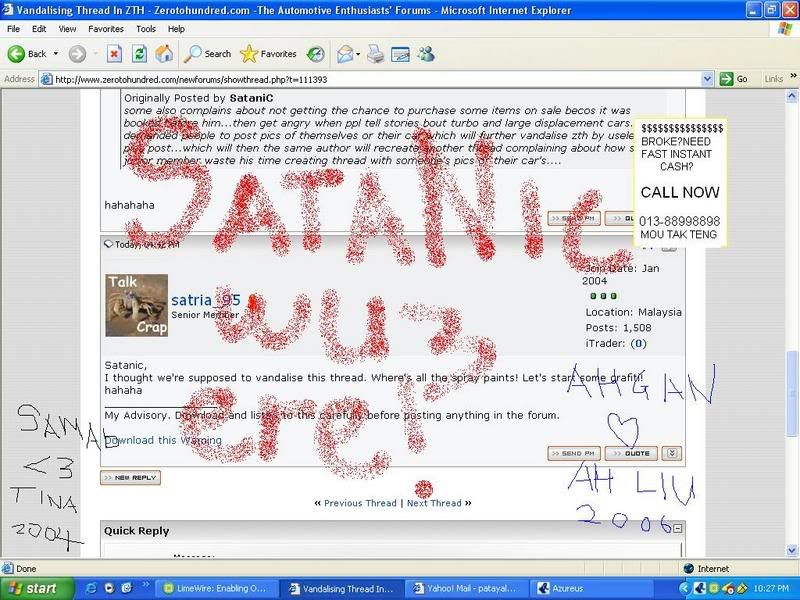Open Favorites star in toolbar
Screen dimensions: 800x600
click(x=268, y=54)
